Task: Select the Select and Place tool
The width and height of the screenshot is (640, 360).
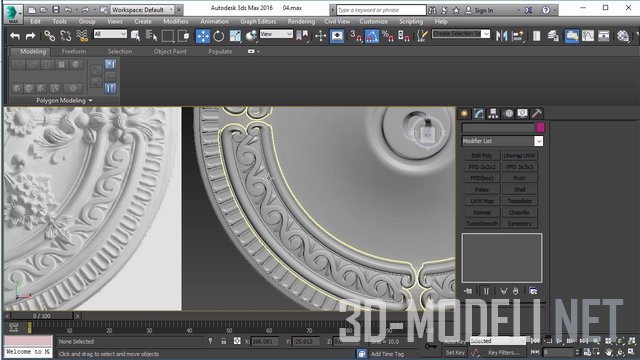Action: [x=251, y=36]
